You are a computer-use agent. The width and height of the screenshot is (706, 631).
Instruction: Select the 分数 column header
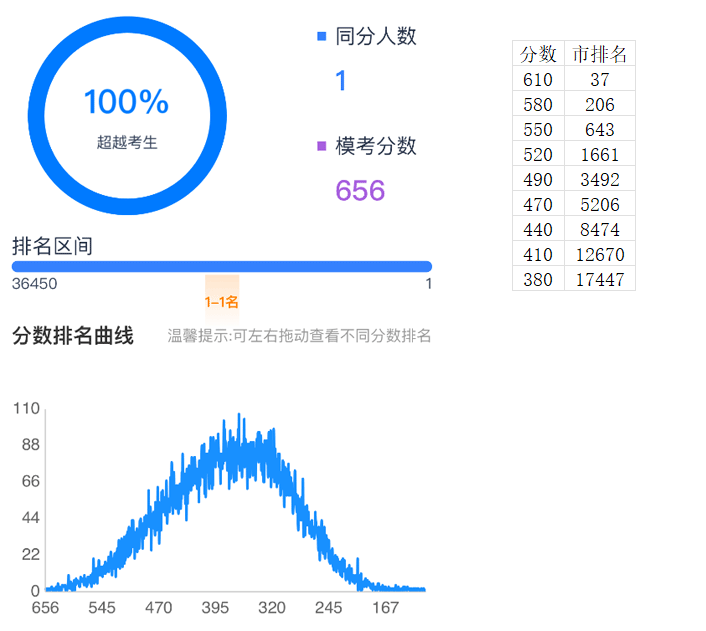[538, 54]
